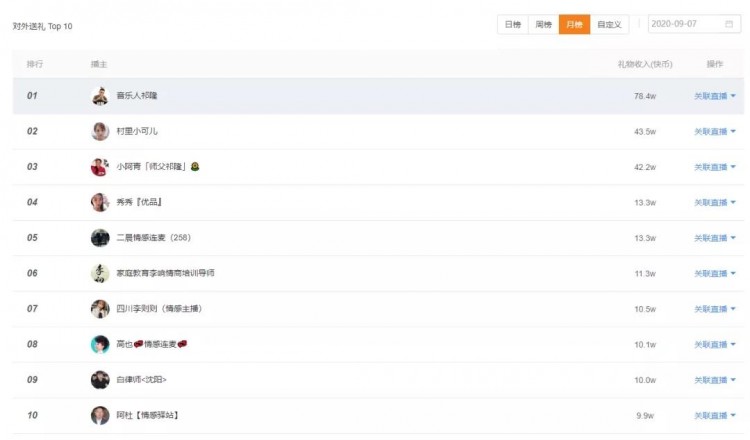This screenshot has width=750, height=440.
Task: Open 关联直播 dropdown for rank 08
Action: coord(715,345)
